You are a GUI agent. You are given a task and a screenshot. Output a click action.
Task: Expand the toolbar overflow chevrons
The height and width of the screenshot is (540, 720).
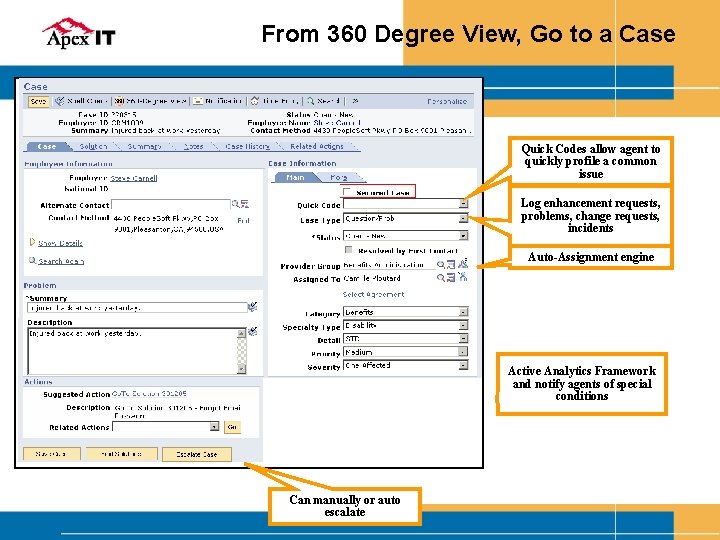click(x=355, y=101)
